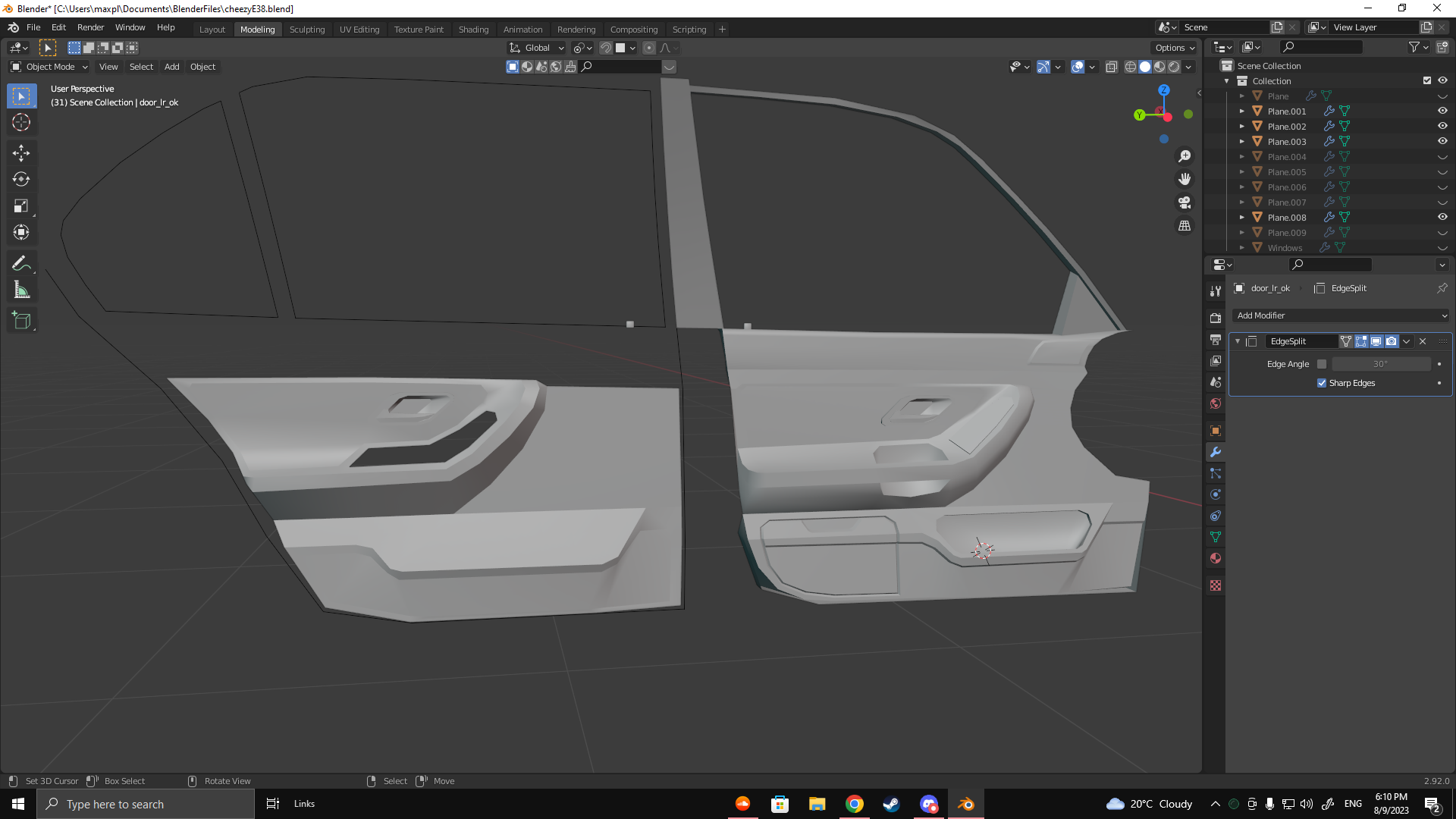The height and width of the screenshot is (819, 1456).
Task: Hide Plane.008 in the outliner
Action: point(1442,217)
